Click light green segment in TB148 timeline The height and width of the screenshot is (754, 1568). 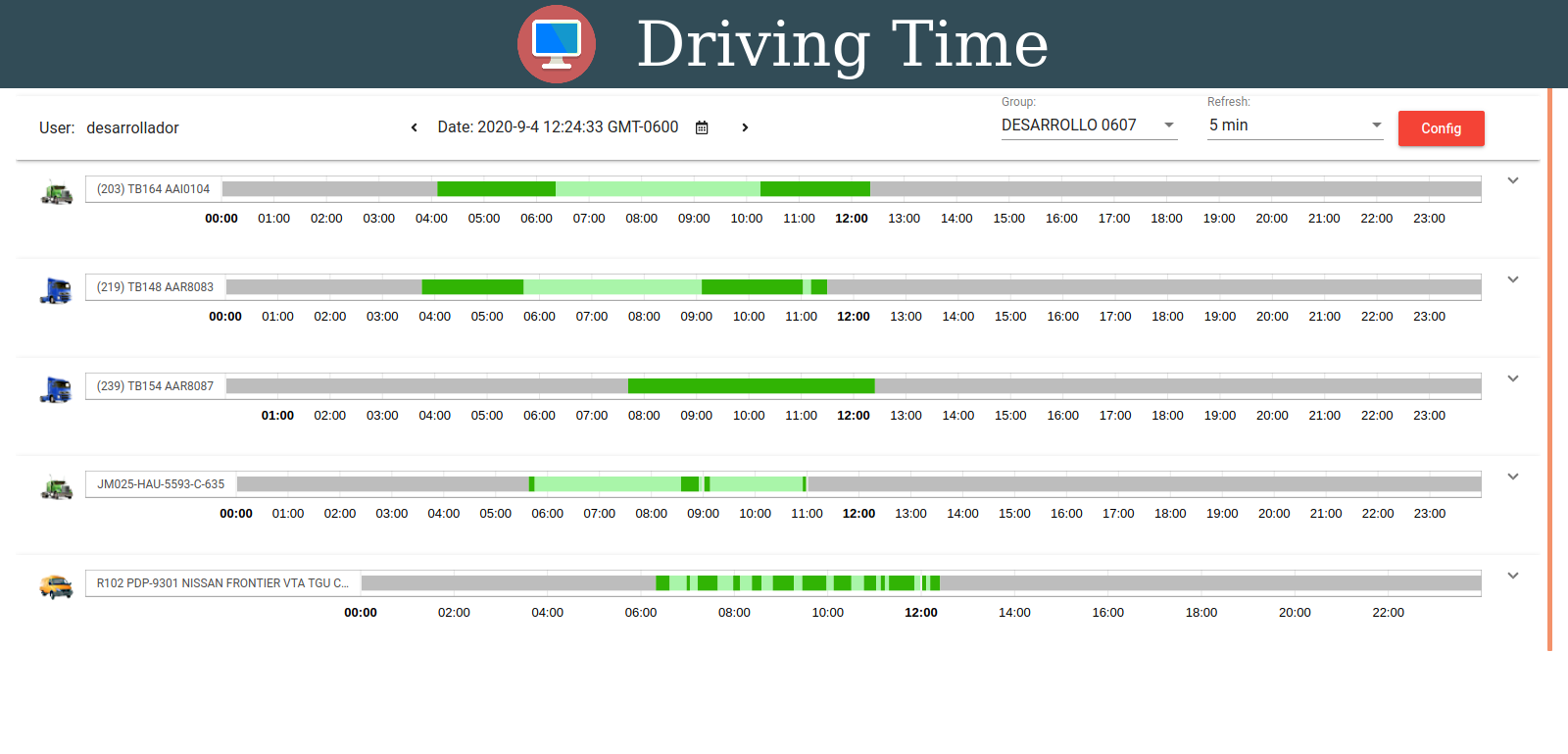point(612,287)
